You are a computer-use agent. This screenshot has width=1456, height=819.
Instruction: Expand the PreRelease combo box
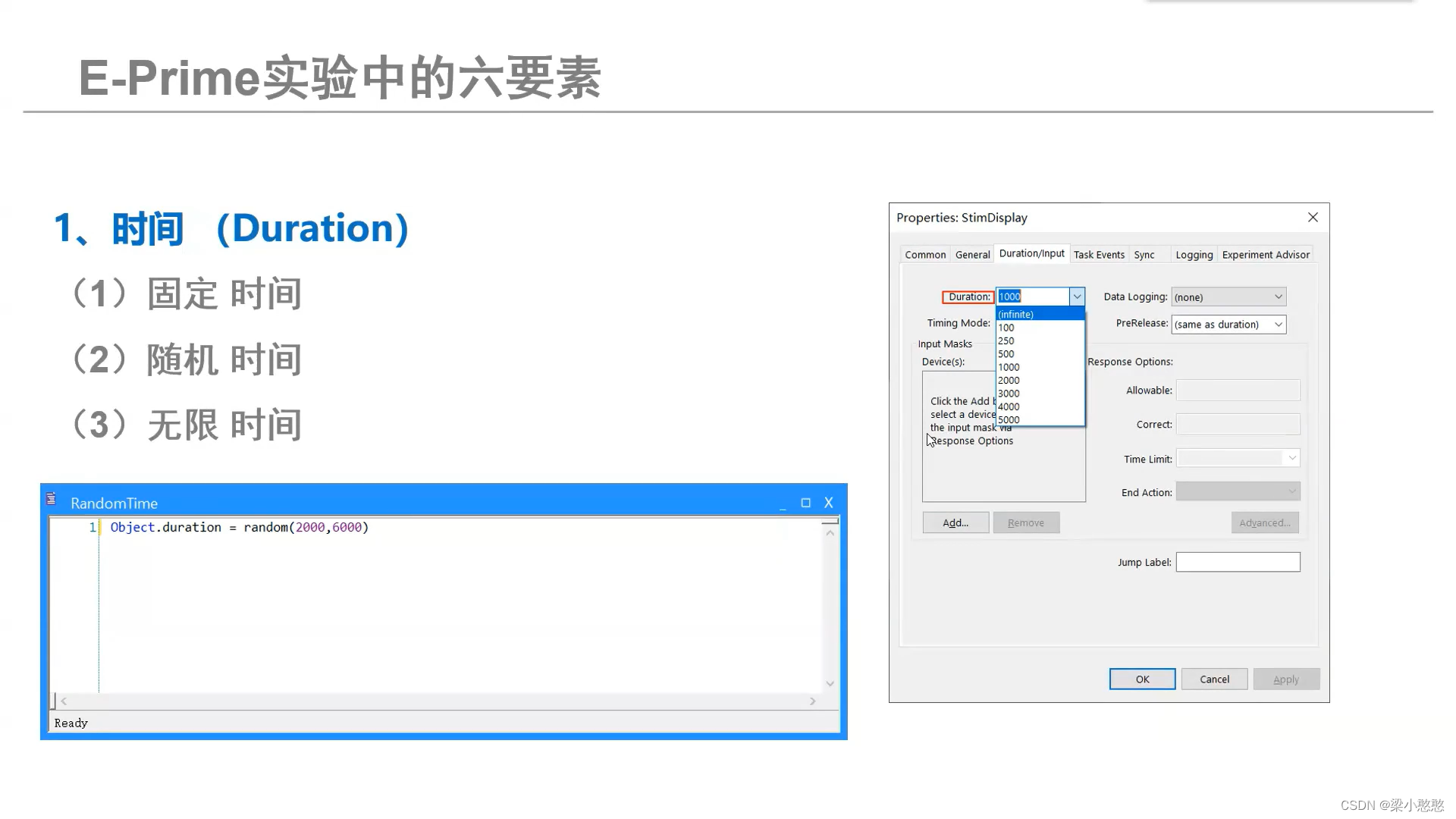[x=1278, y=325]
